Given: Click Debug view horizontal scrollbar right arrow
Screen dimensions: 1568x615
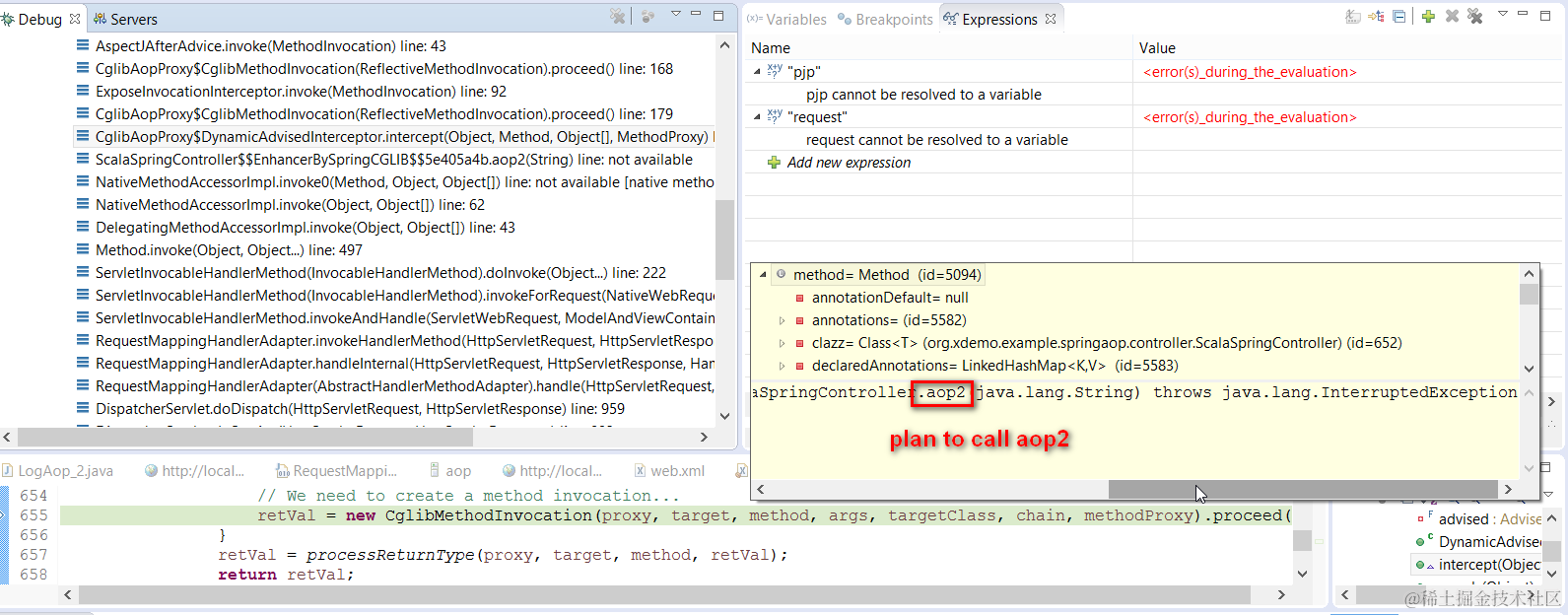Looking at the screenshot, I should [x=704, y=437].
